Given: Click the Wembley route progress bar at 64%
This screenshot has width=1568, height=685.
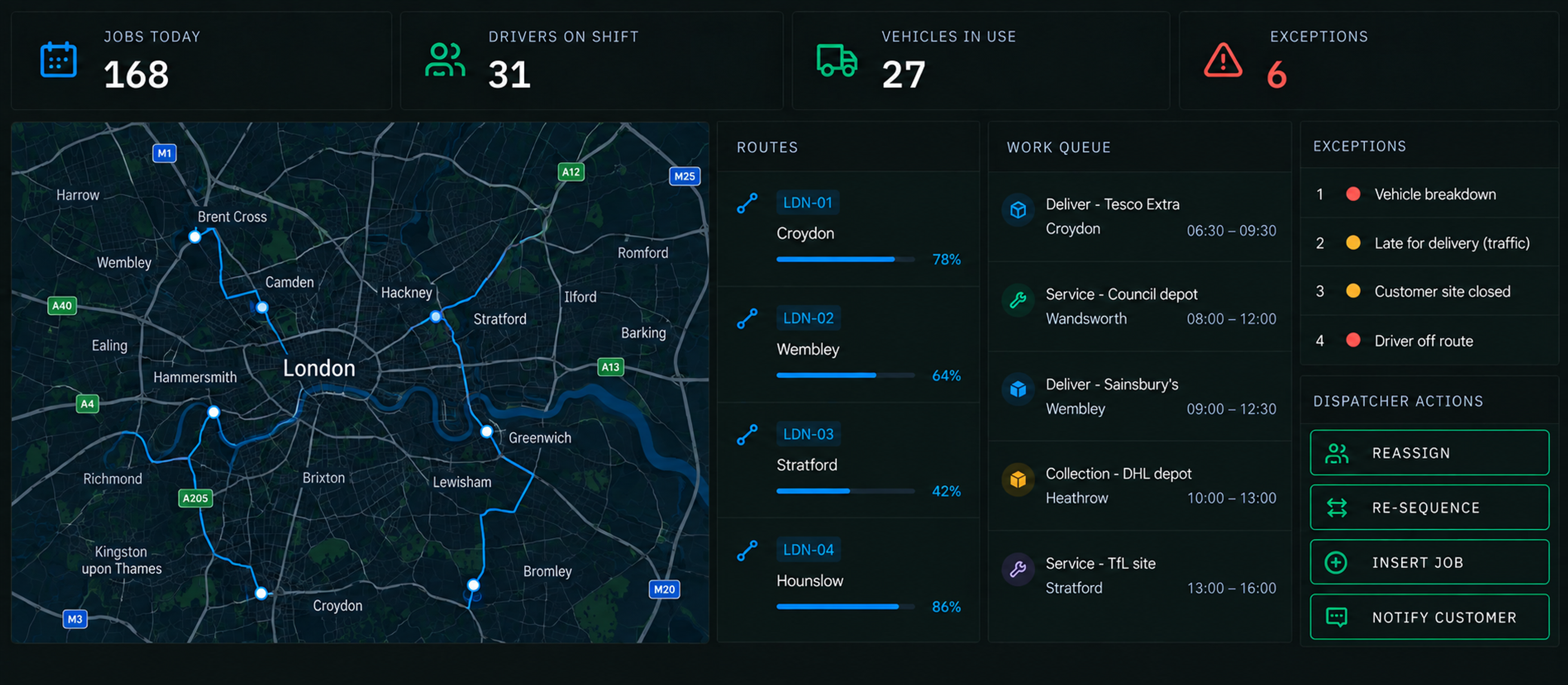Looking at the screenshot, I should (x=846, y=375).
